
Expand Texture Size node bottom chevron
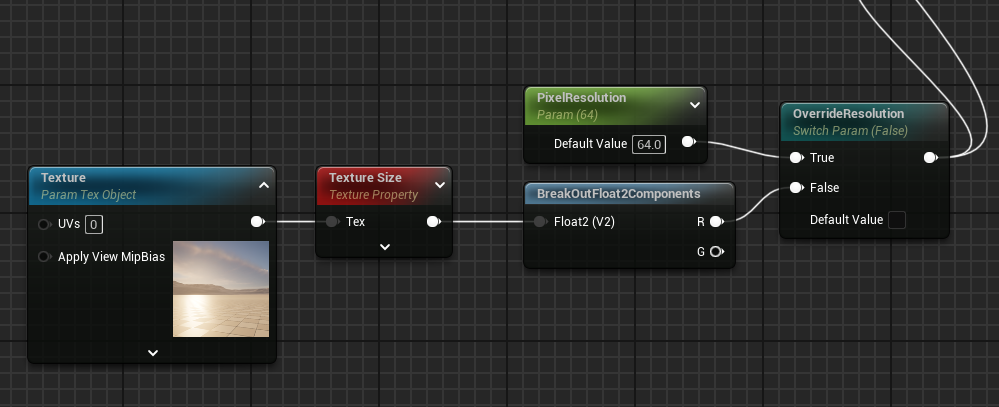pos(385,246)
